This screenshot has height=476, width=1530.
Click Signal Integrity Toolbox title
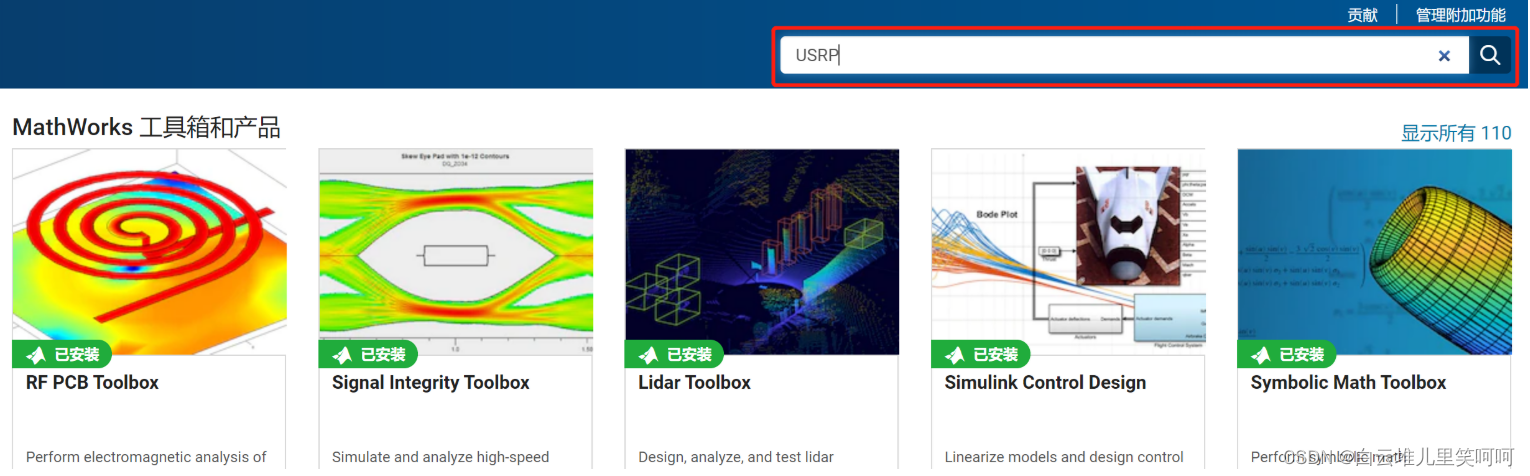point(431,383)
